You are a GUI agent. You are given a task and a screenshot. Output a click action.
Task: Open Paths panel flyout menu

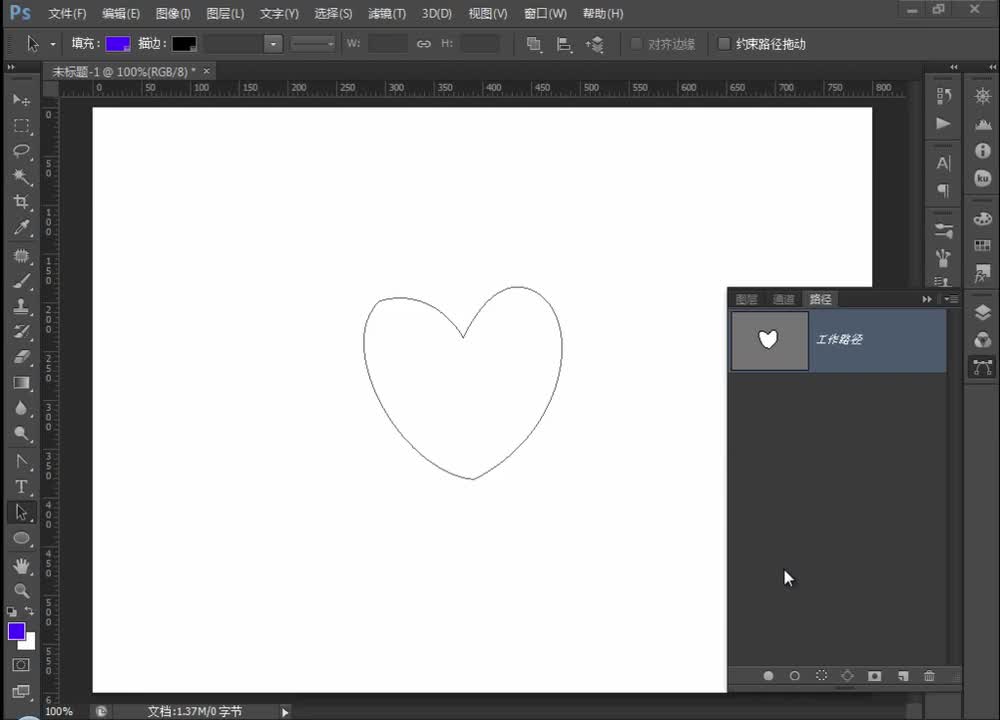951,299
